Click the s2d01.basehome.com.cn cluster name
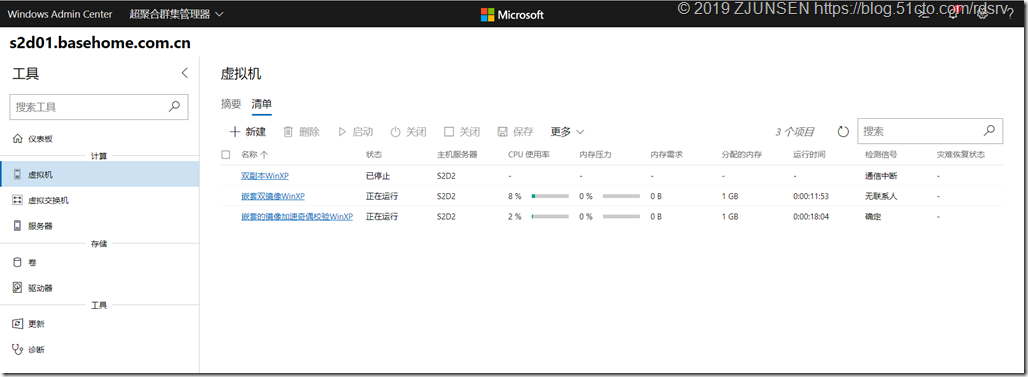 point(100,44)
